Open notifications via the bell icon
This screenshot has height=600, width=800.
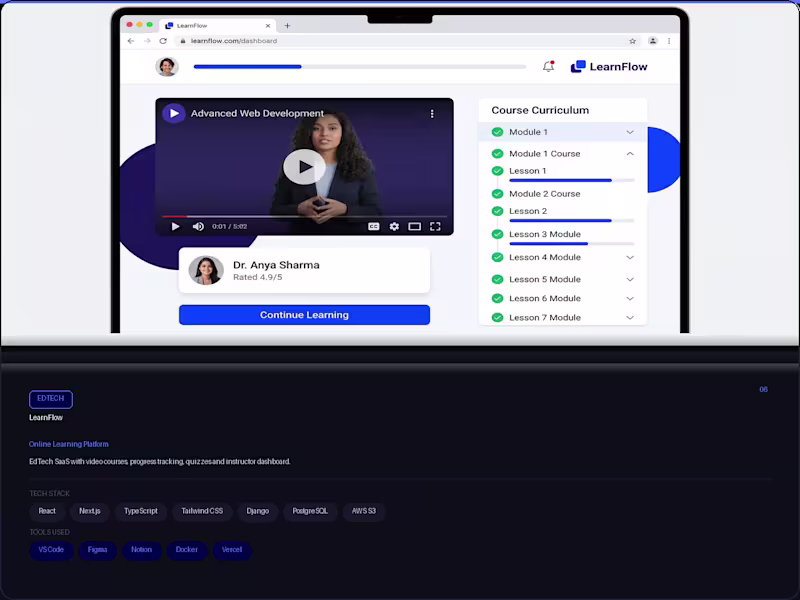[x=546, y=65]
